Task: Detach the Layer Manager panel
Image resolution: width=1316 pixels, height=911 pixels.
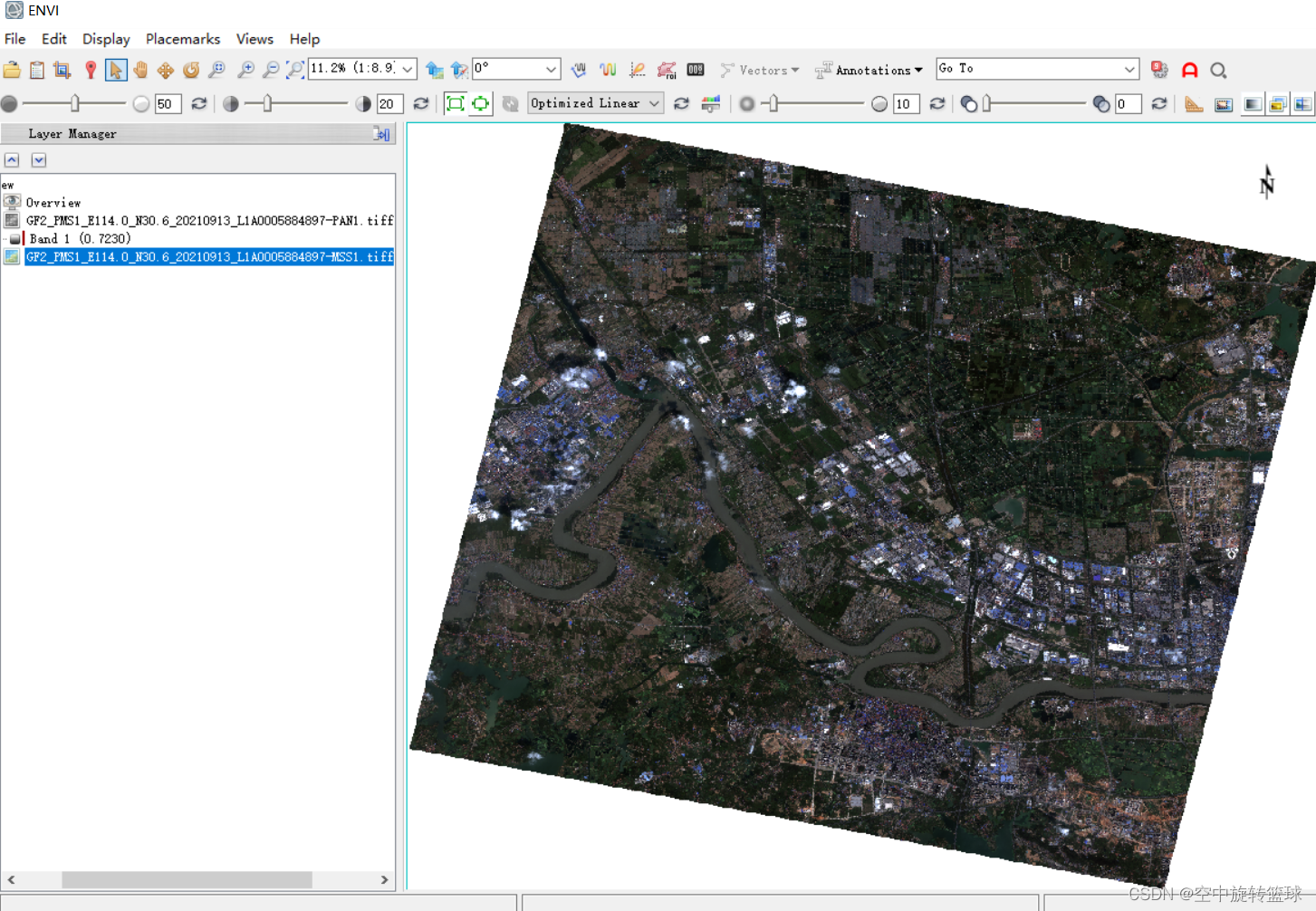Action: click(381, 134)
